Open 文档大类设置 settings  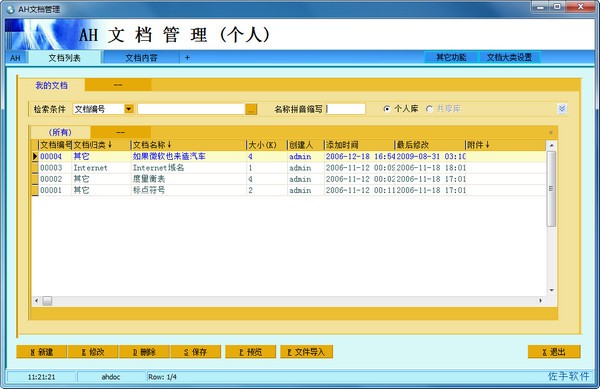509,57
